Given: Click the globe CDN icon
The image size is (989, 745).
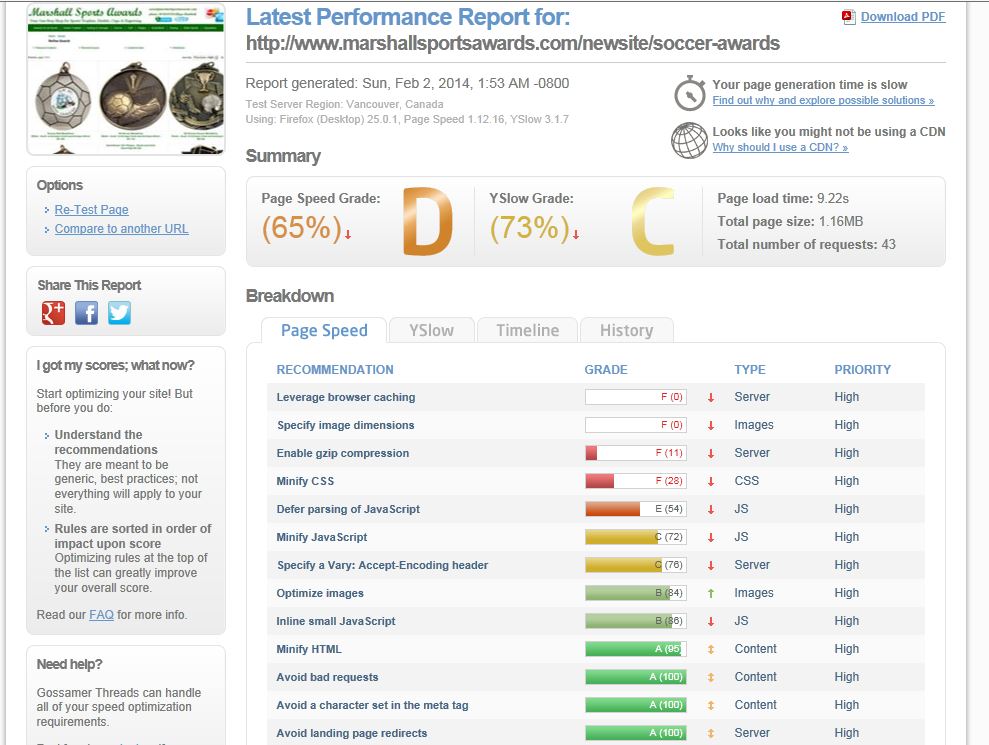Looking at the screenshot, I should click(x=689, y=140).
